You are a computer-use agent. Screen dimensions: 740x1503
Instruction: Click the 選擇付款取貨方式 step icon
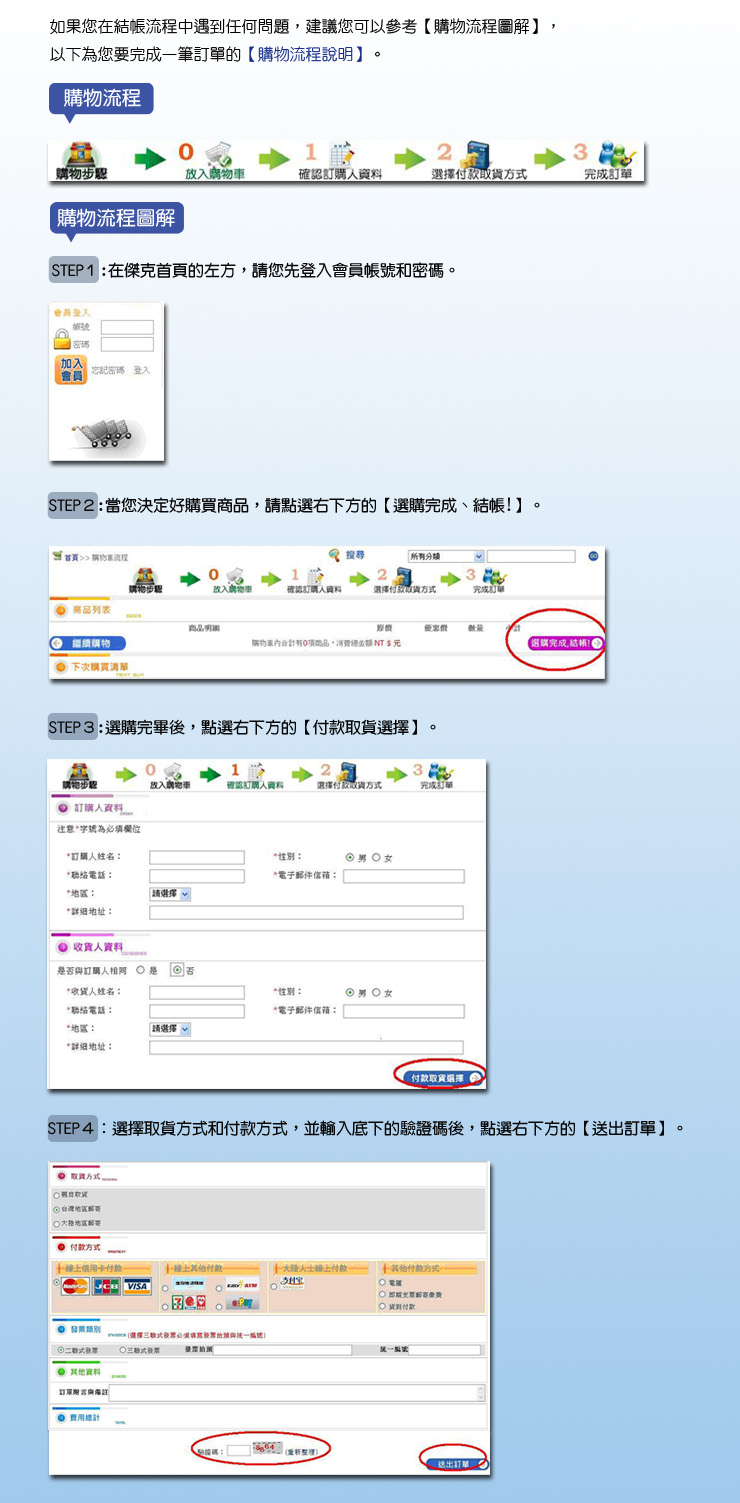point(476,156)
